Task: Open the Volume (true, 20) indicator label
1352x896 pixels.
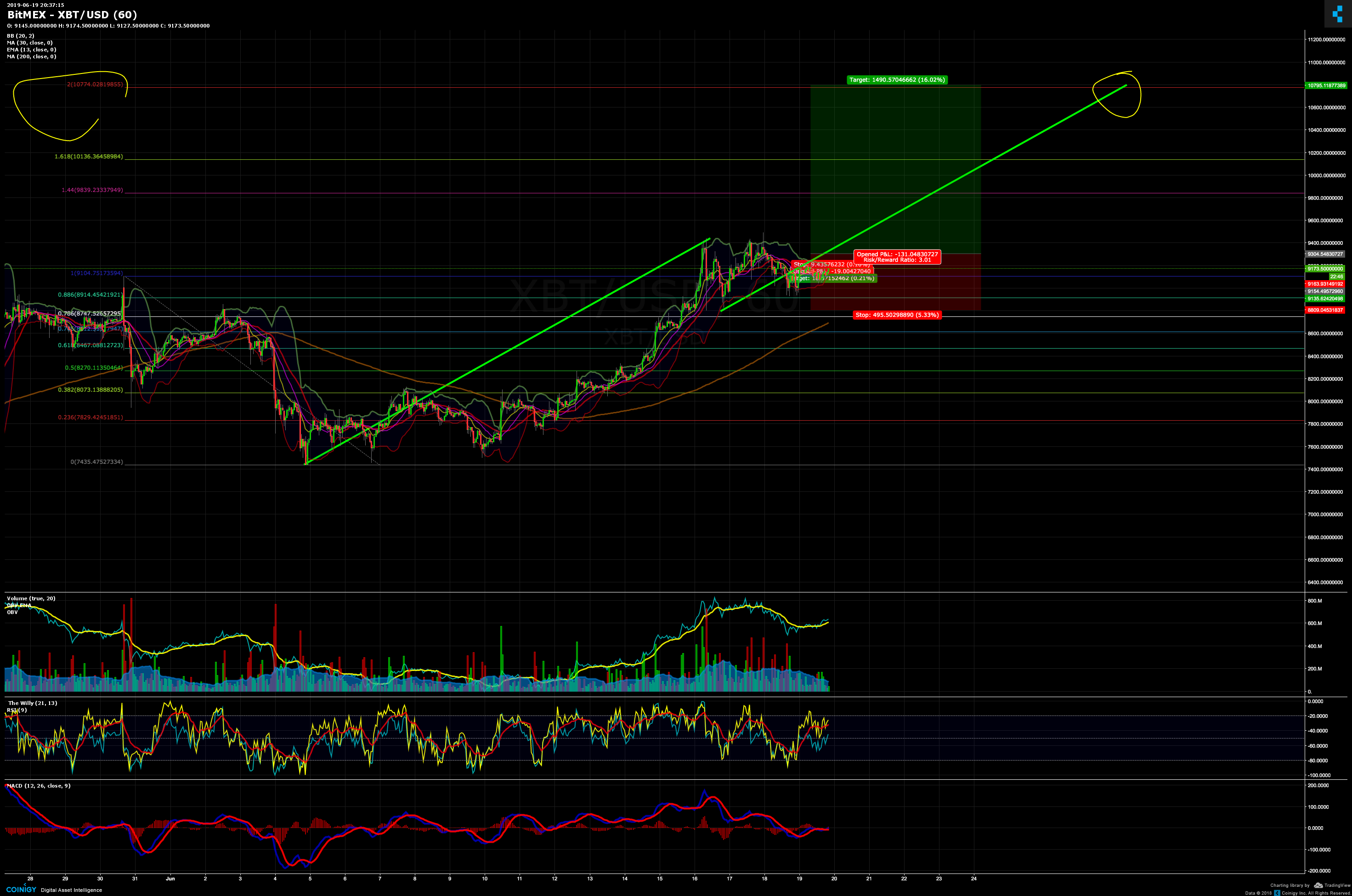Action: (x=31, y=598)
